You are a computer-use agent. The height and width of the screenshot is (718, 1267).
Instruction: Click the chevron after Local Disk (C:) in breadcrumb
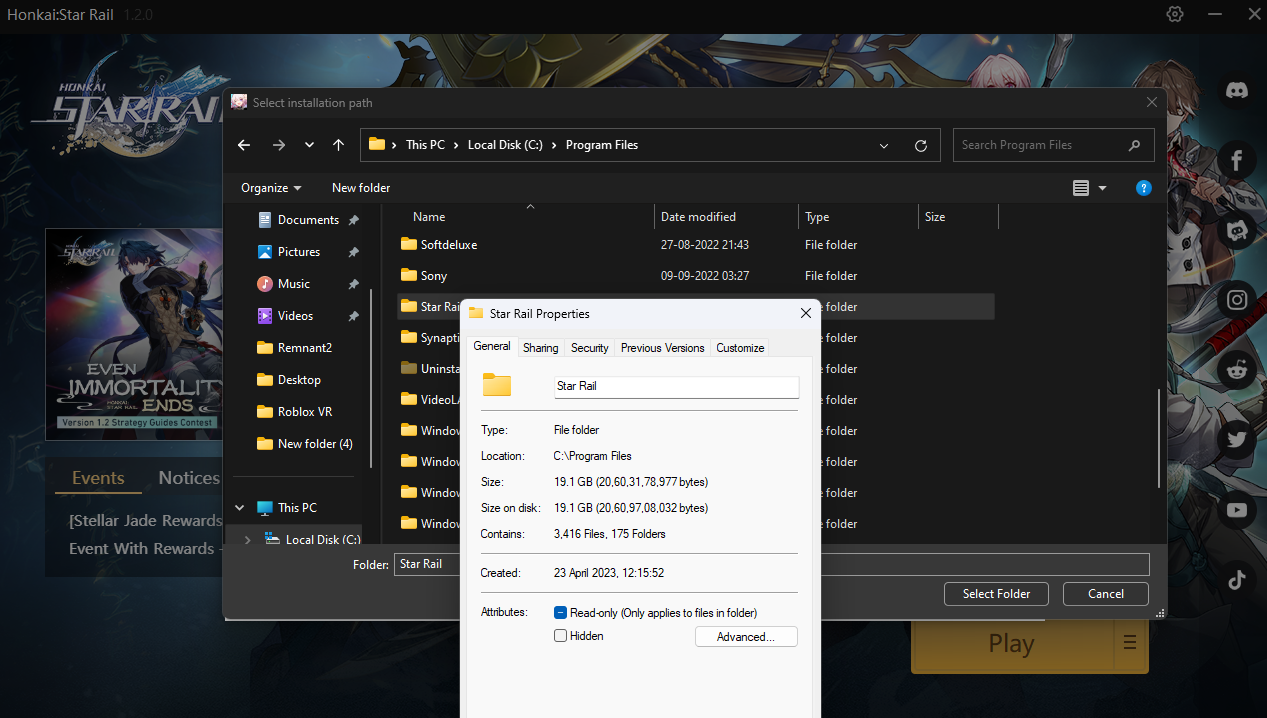pos(554,145)
